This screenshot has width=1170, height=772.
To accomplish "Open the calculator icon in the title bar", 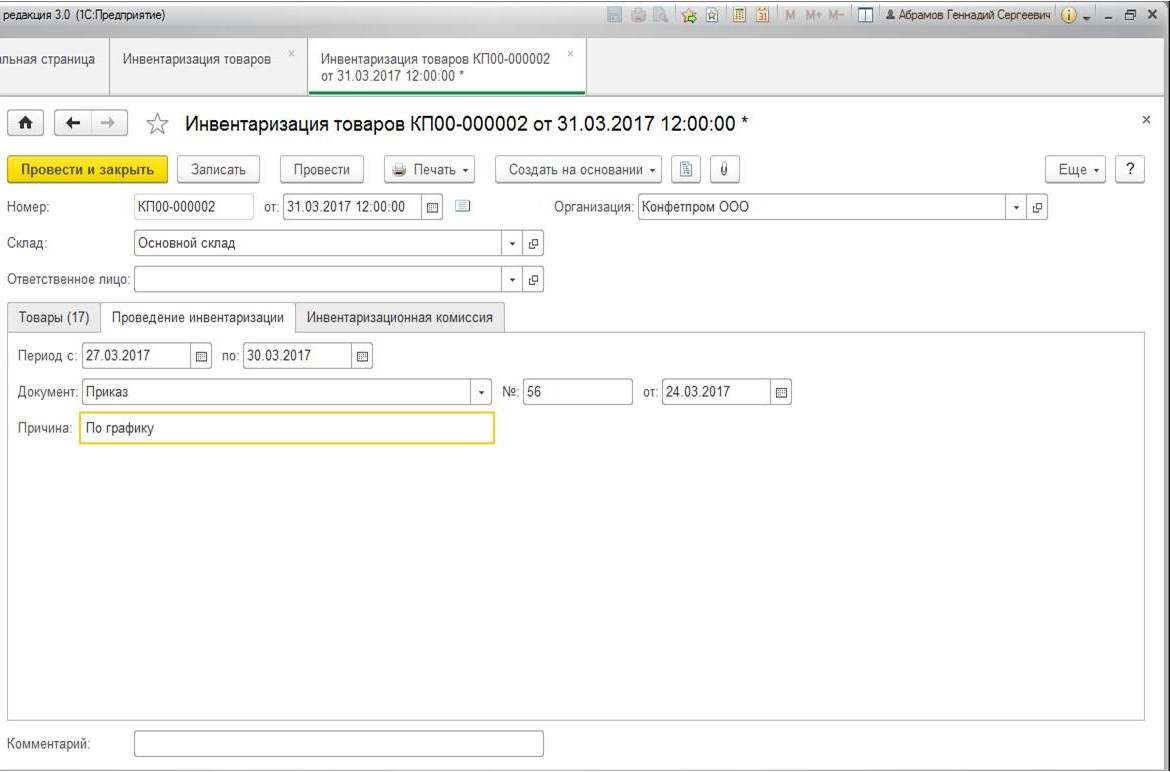I will [739, 15].
